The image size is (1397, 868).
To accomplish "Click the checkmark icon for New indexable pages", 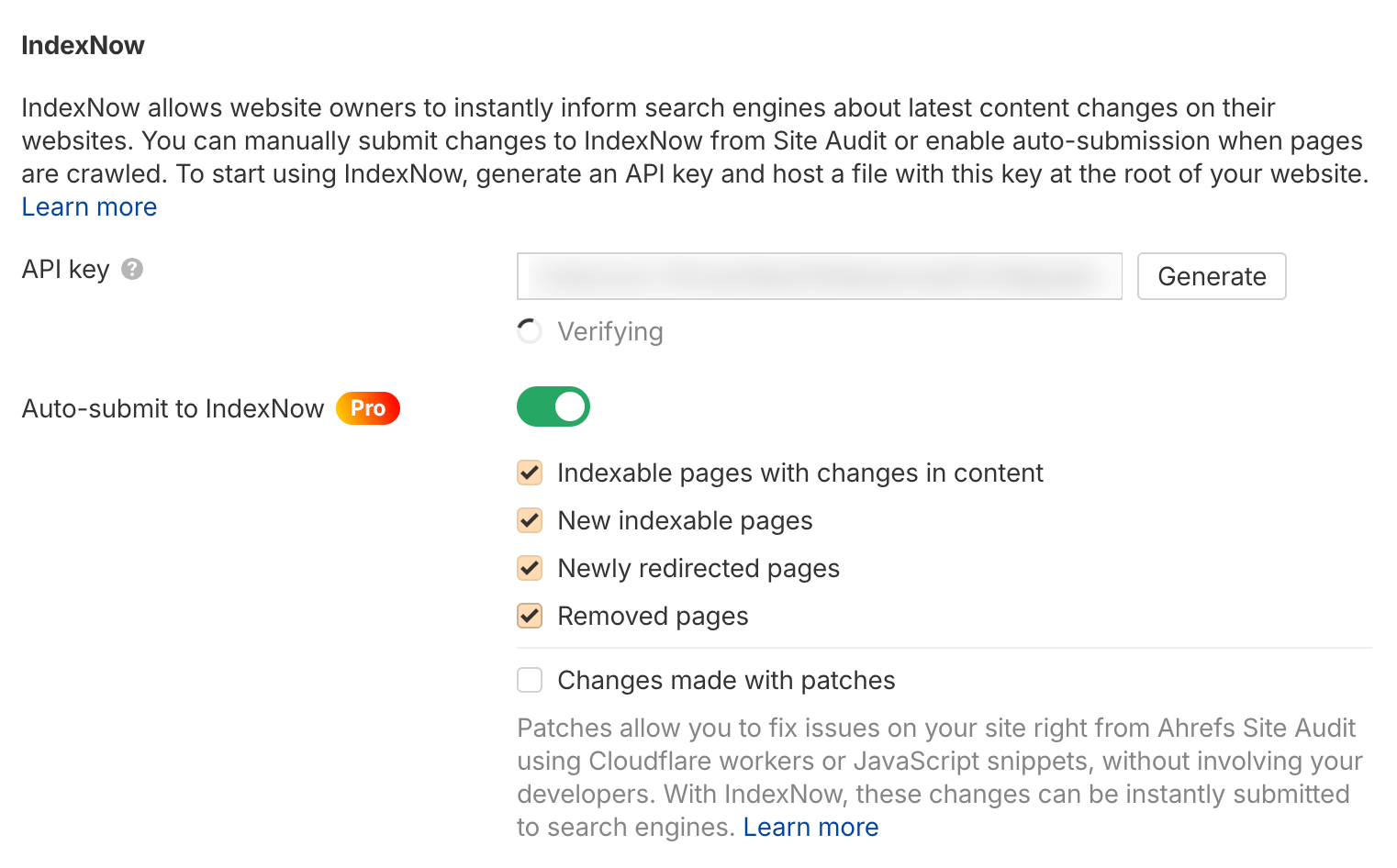I will [x=530, y=520].
